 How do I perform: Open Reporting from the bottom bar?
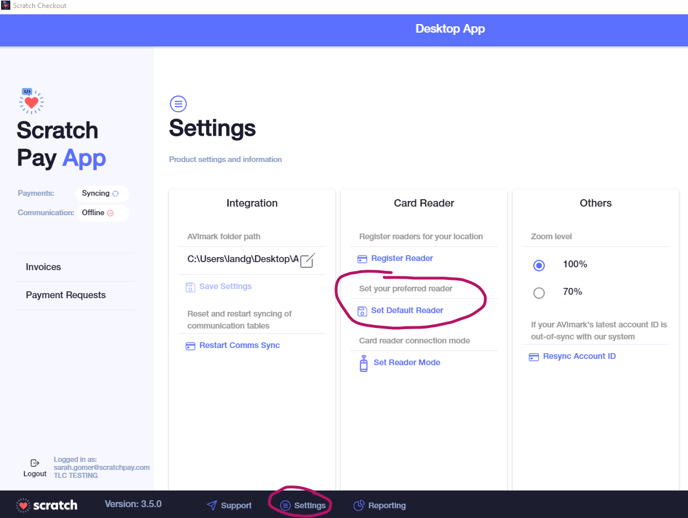tap(380, 505)
